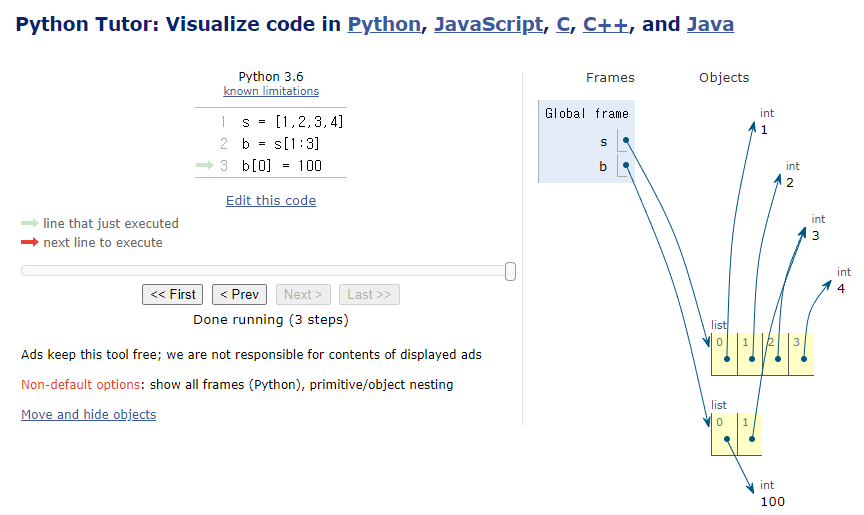Image resolution: width=864 pixels, height=515 pixels.
Task: Click variable s in Global frame
Action: click(x=603, y=142)
